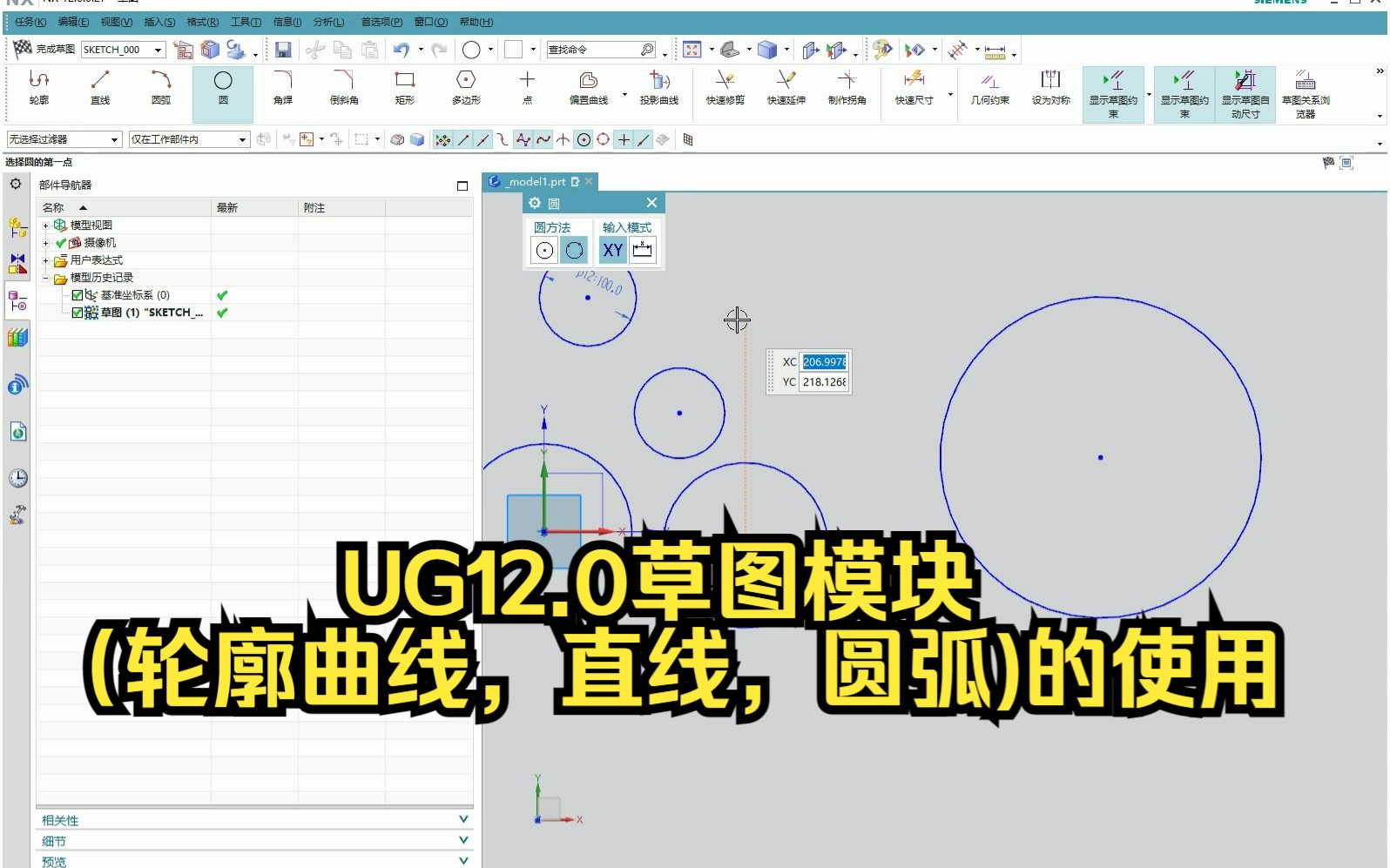Open the 投影曲线 project curve tool
The width and height of the screenshot is (1390, 868).
point(659,89)
